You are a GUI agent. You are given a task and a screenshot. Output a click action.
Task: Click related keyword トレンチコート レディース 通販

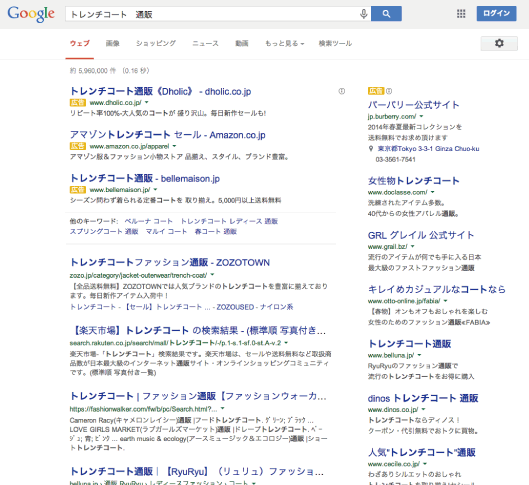pos(229,221)
